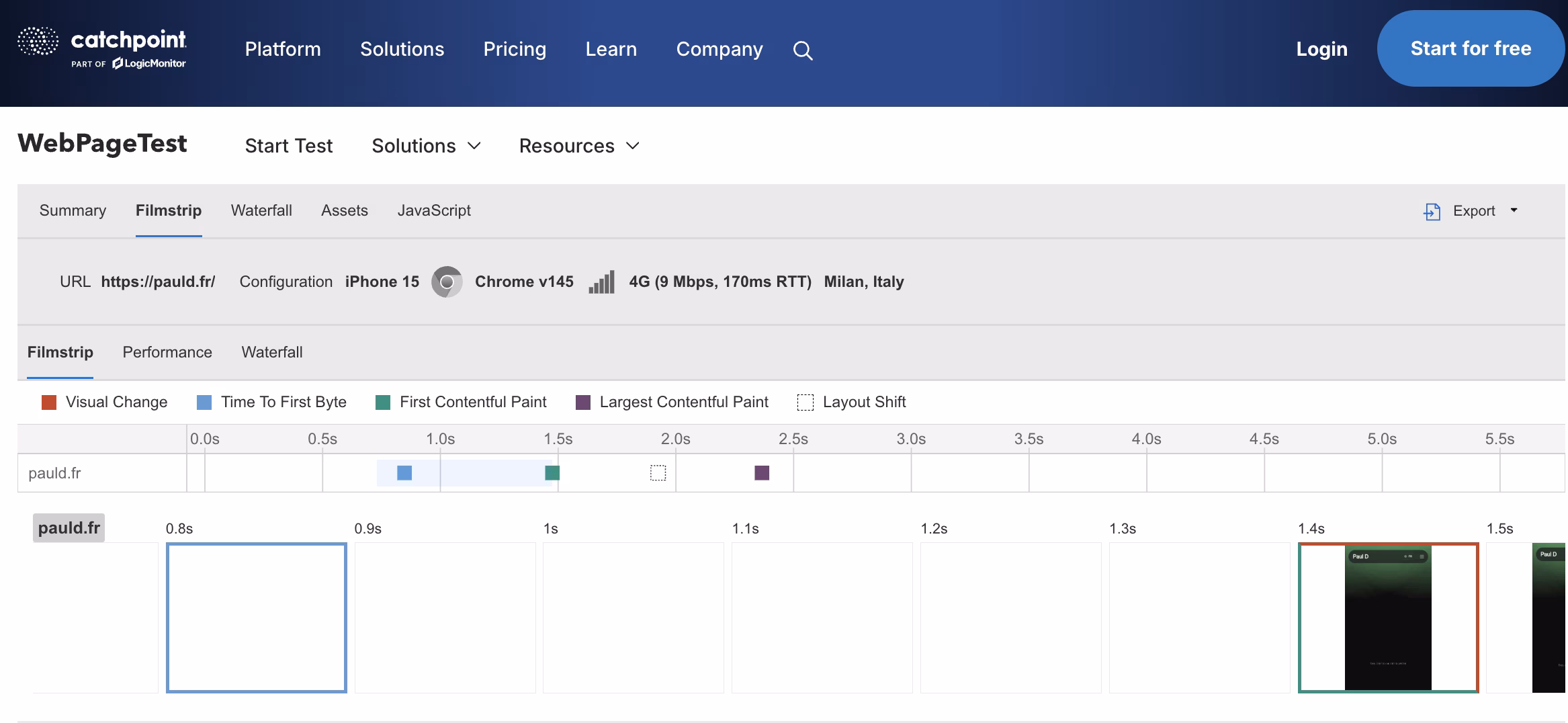
Task: Click the Time To First Byte timeline marker
Action: 404,473
